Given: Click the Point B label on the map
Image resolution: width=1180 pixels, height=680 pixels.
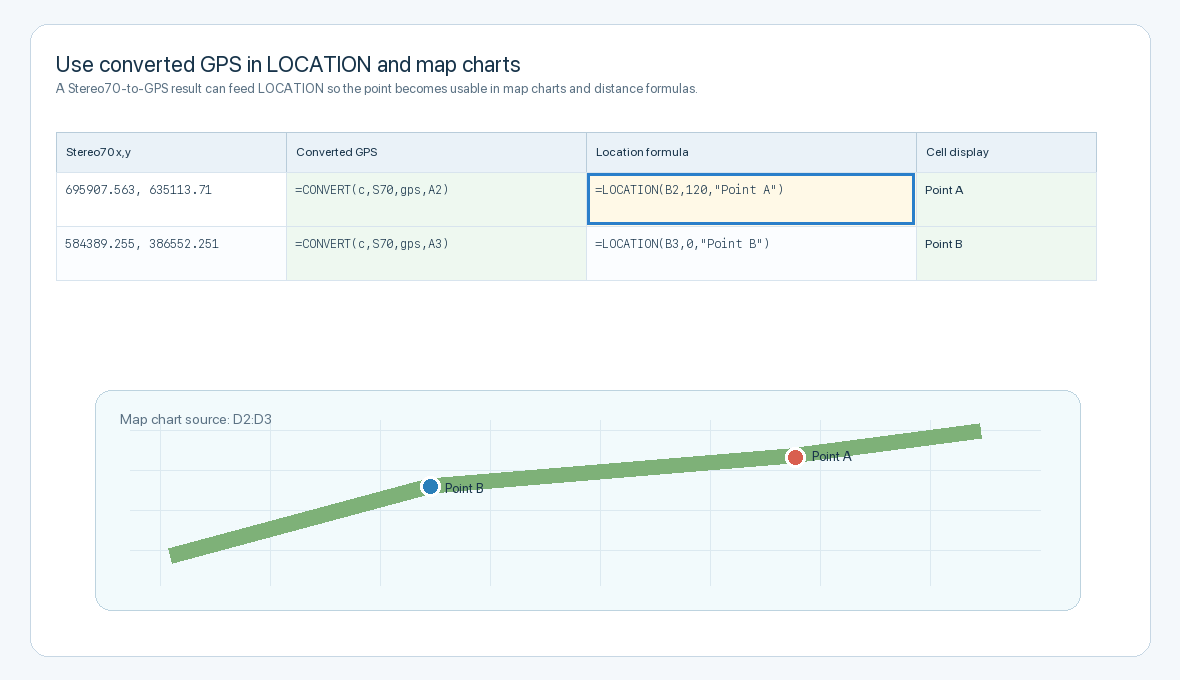Looking at the screenshot, I should coord(464,488).
